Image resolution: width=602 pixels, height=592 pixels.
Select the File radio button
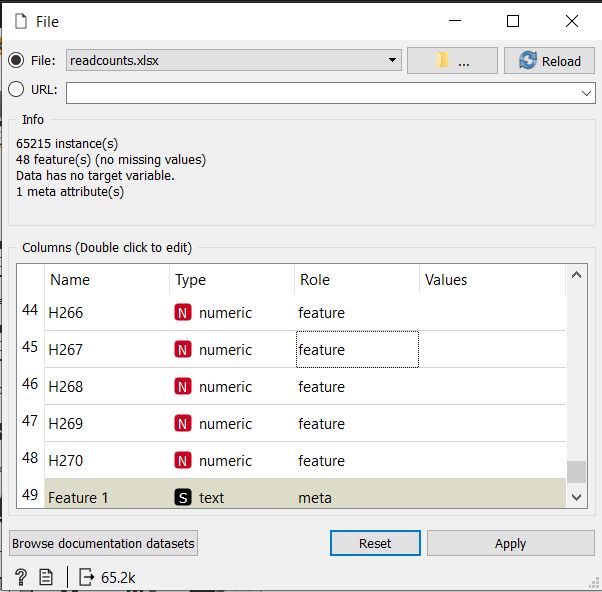tap(16, 60)
